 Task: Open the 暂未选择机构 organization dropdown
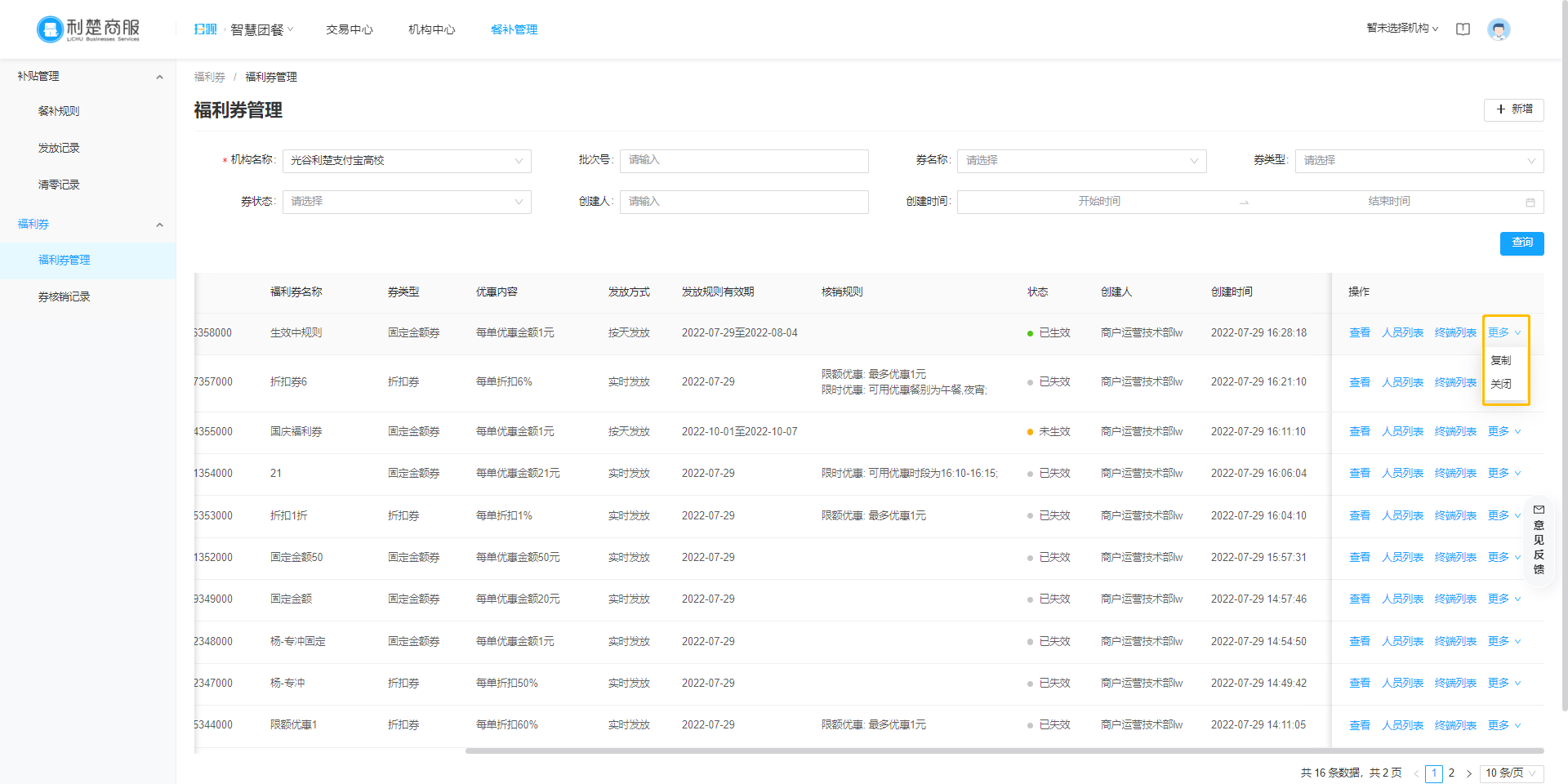(1402, 29)
